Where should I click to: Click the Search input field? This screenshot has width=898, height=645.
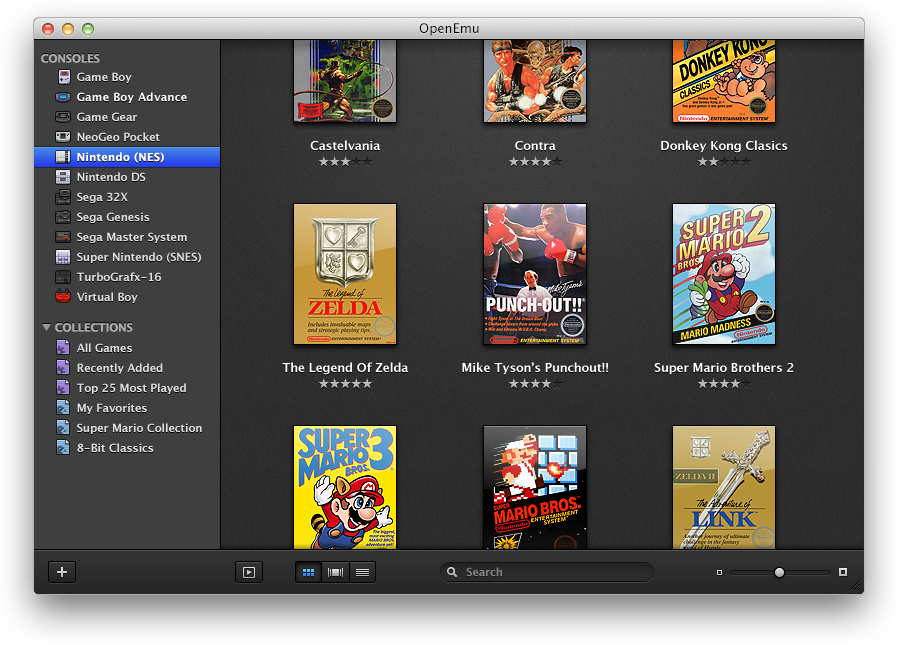point(546,572)
